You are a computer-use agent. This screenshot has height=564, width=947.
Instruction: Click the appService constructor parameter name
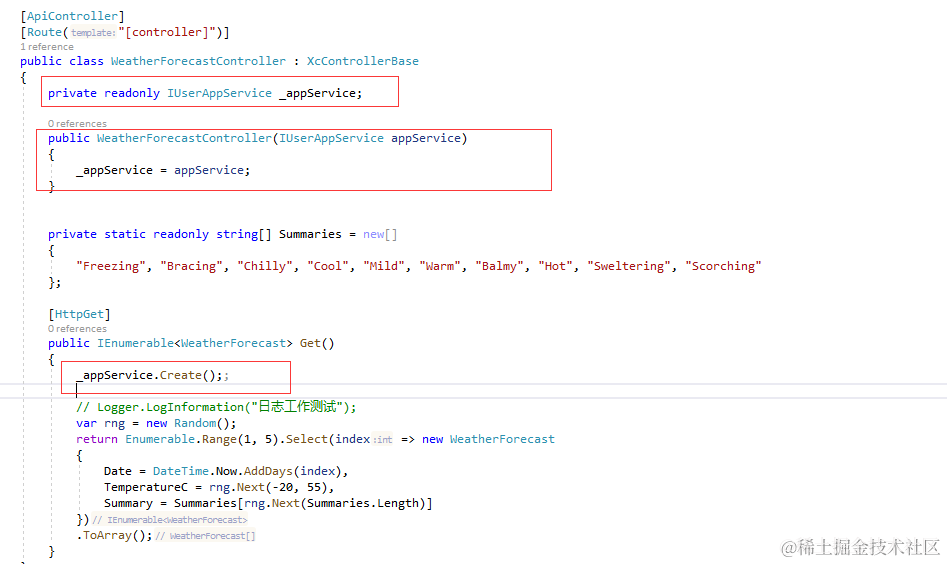coord(426,138)
